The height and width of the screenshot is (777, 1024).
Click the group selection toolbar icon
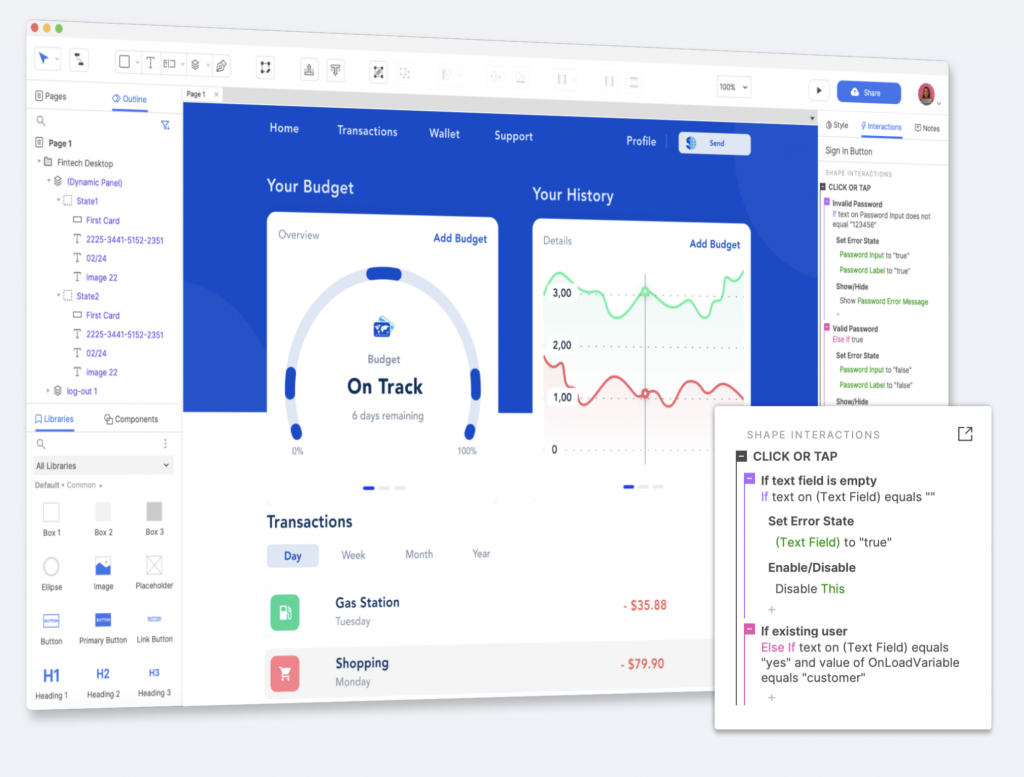click(265, 67)
